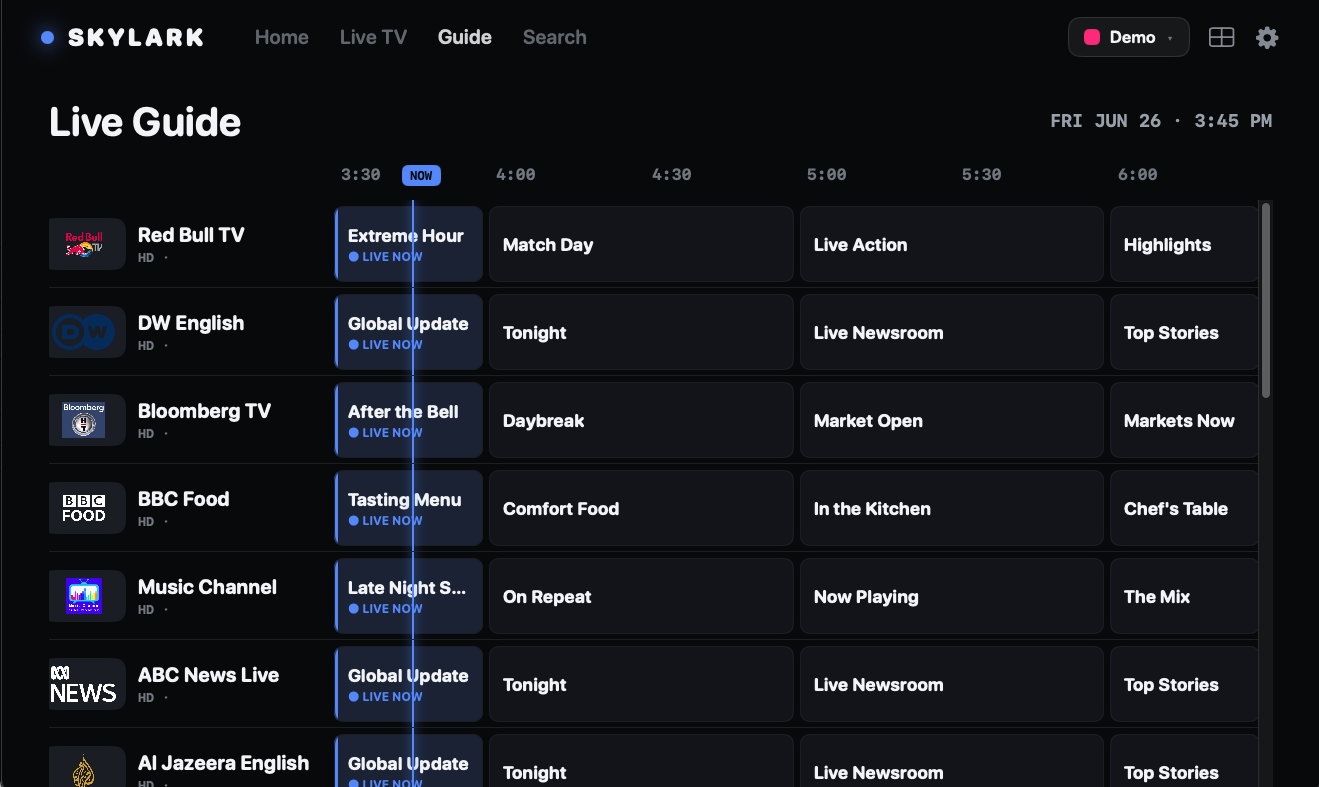Open the Guide tab
1319x787 pixels.
pos(465,37)
